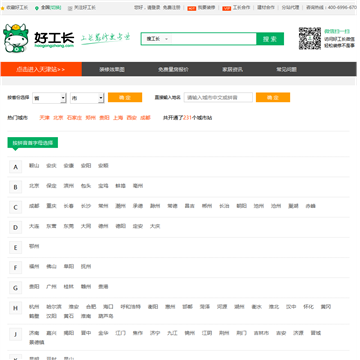Viewport: 360px width, 360px height.
Task: Open the 省 province dropdown
Action: pos(49,98)
